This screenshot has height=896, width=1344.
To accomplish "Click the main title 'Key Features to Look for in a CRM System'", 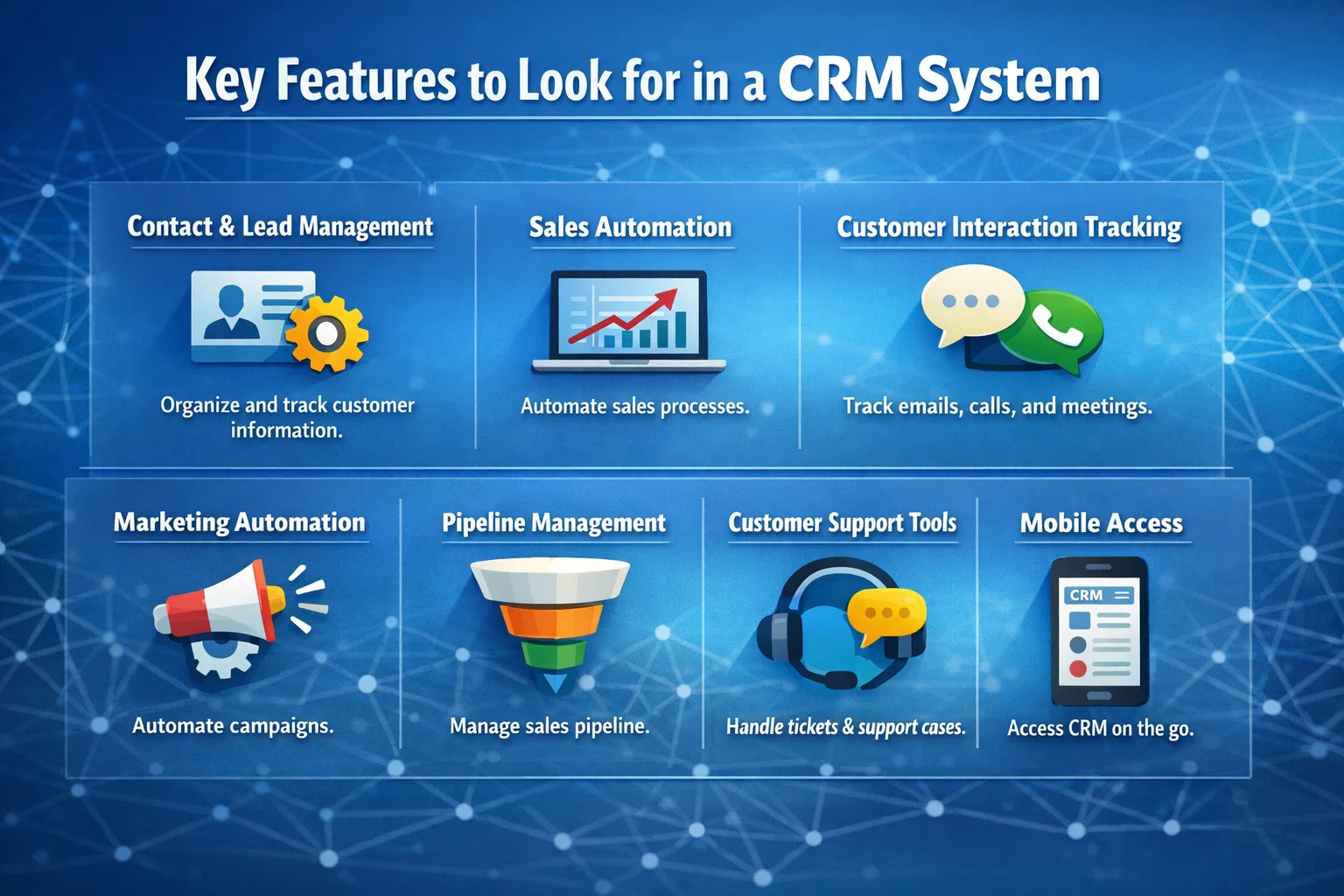I will pyautogui.click(x=641, y=80).
